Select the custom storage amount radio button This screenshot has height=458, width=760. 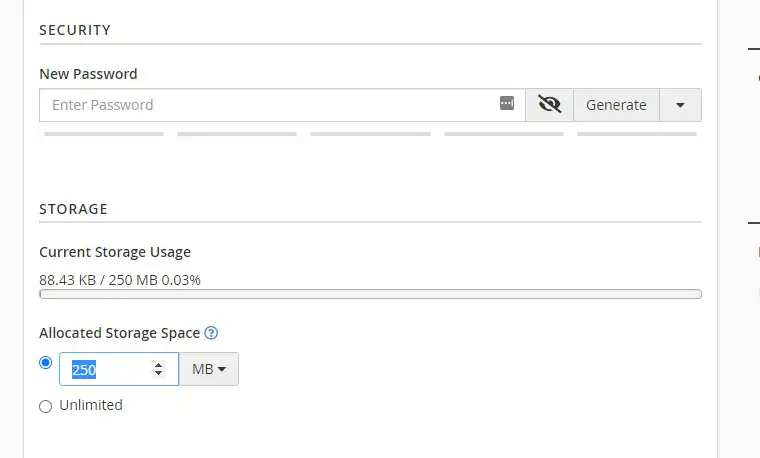46,363
